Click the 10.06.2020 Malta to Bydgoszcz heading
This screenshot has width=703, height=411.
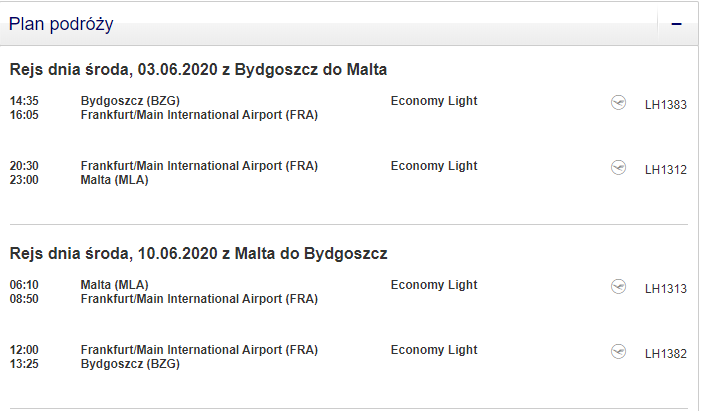point(198,254)
